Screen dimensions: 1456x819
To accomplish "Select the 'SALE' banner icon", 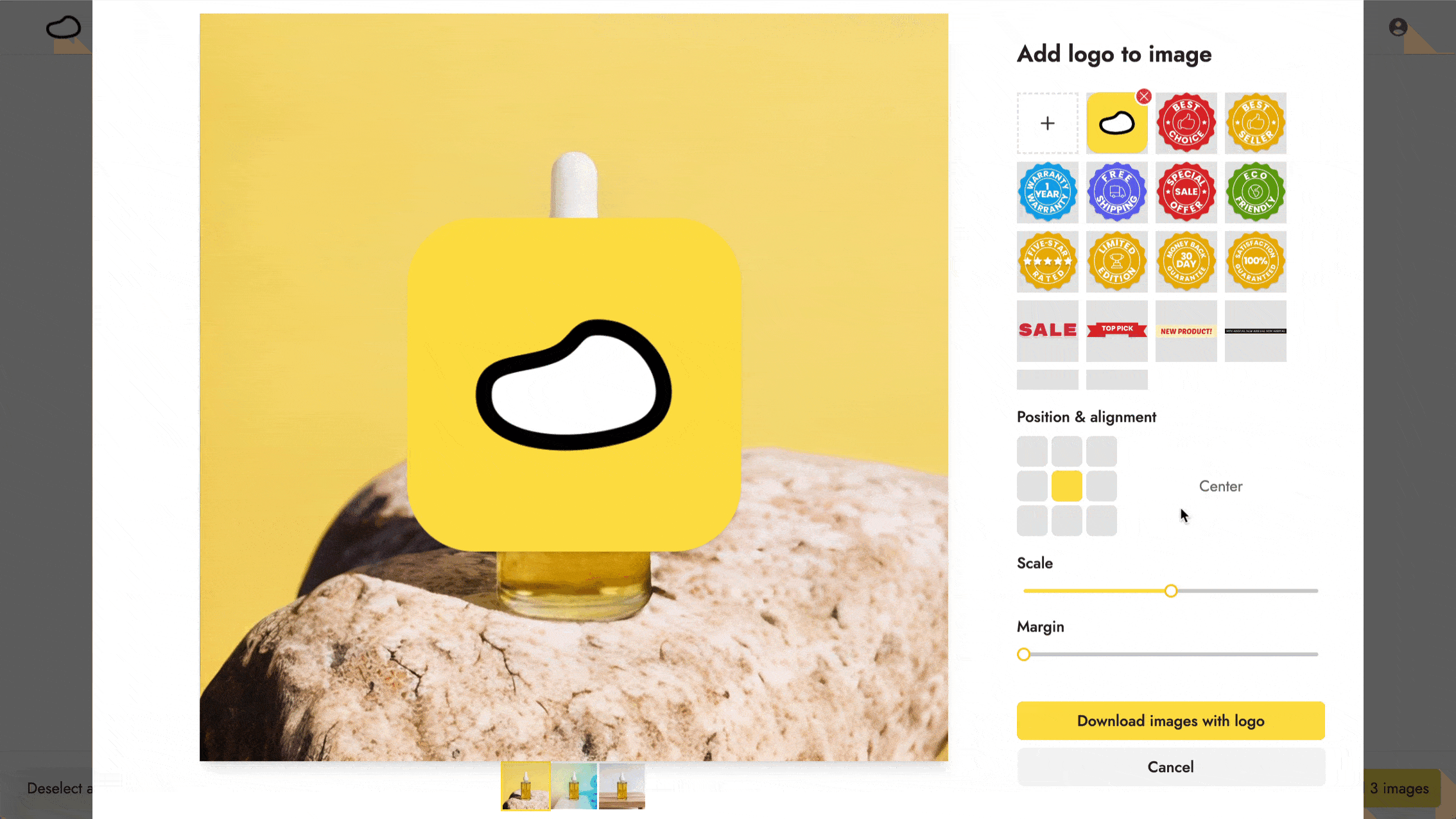I will pos(1047,330).
